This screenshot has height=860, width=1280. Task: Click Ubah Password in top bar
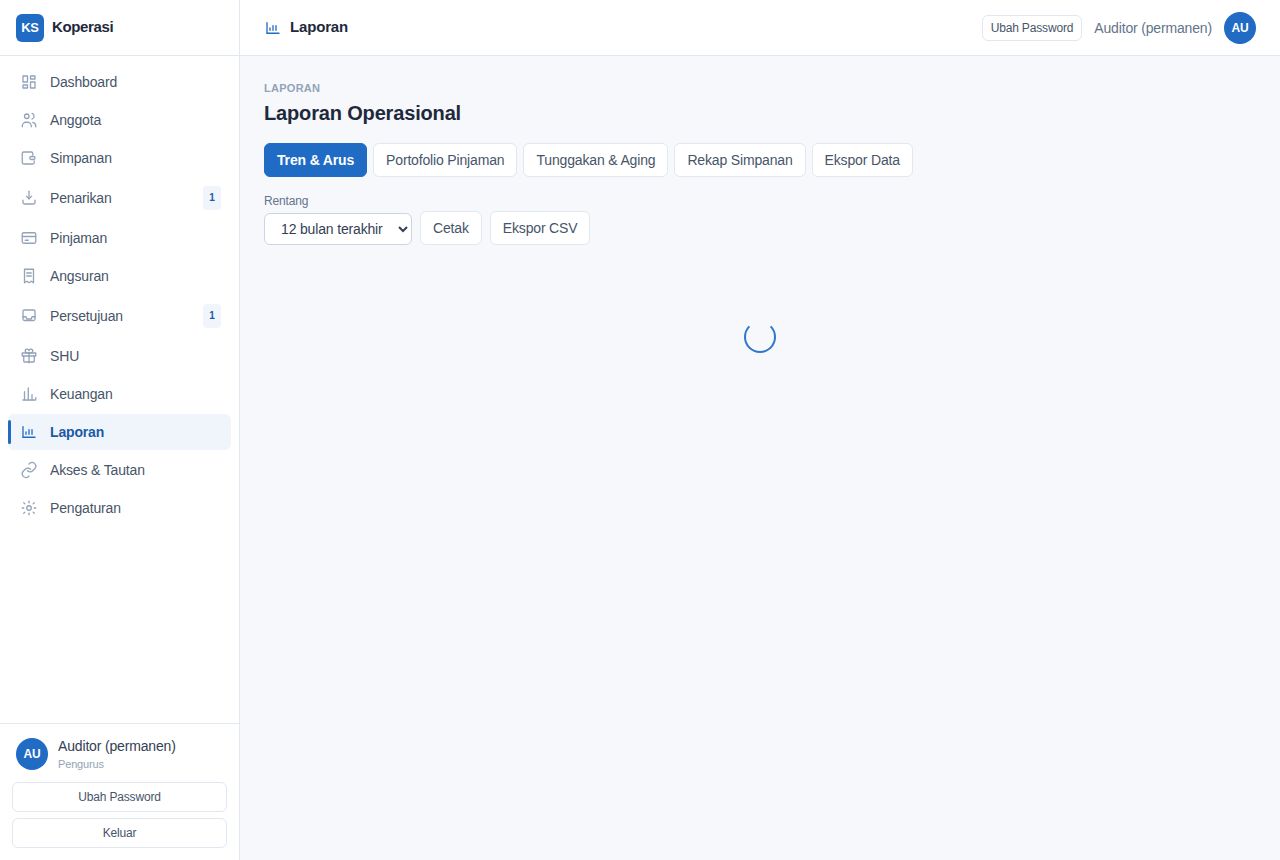point(1032,28)
